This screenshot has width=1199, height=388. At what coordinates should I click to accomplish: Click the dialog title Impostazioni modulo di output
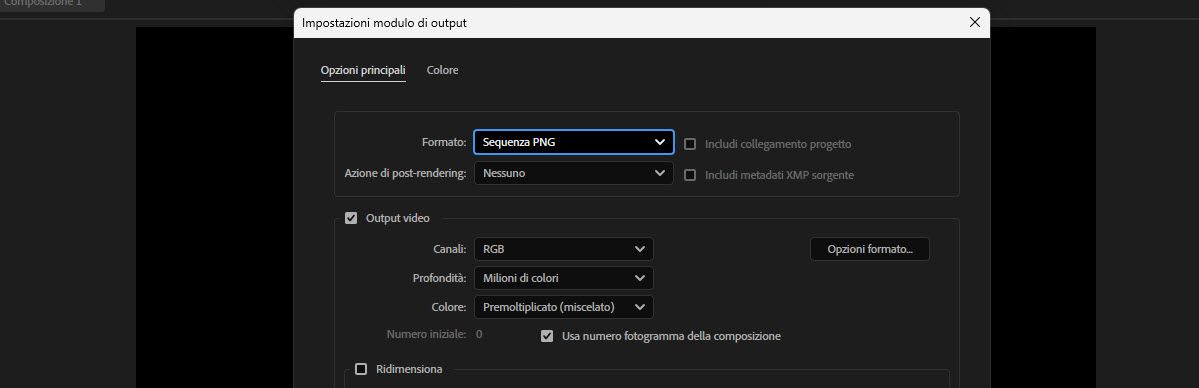tap(385, 23)
